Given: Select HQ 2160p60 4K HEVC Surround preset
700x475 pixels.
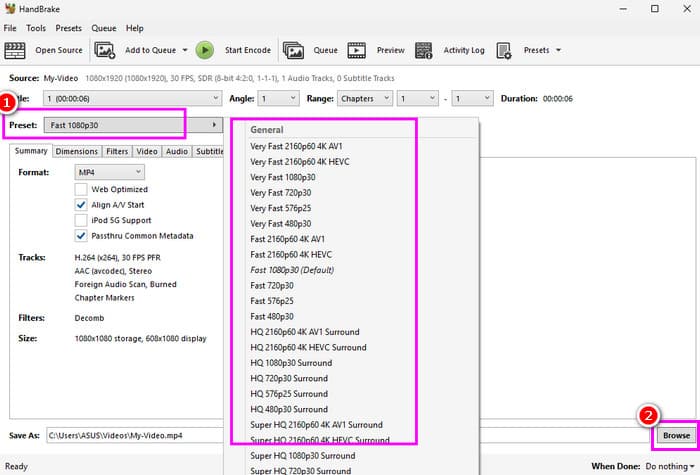Looking at the screenshot, I should coord(308,347).
